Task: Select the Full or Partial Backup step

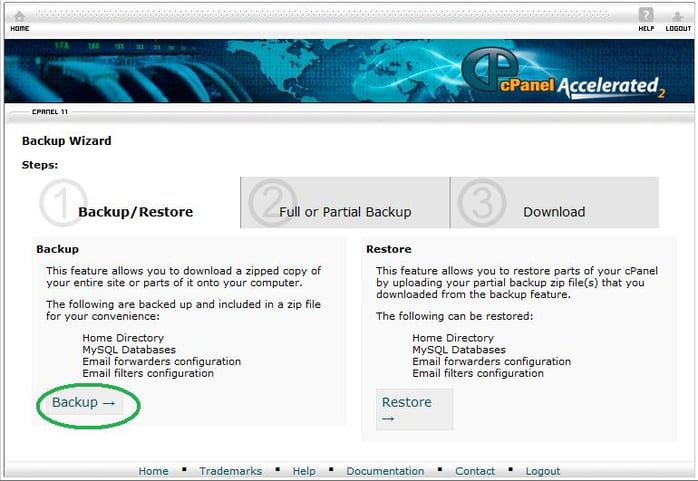Action: coord(345,202)
